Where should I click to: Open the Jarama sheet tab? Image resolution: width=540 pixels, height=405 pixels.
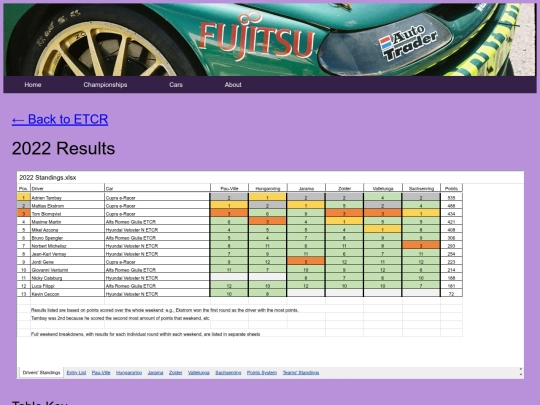click(155, 373)
